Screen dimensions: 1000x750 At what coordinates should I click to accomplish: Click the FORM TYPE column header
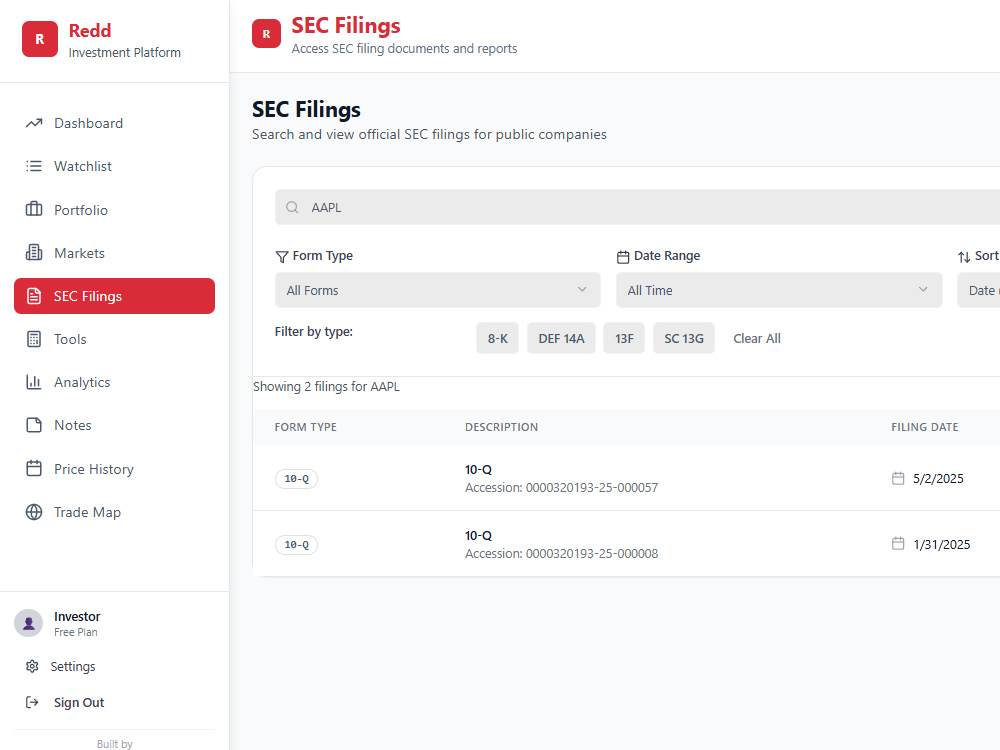pos(305,427)
